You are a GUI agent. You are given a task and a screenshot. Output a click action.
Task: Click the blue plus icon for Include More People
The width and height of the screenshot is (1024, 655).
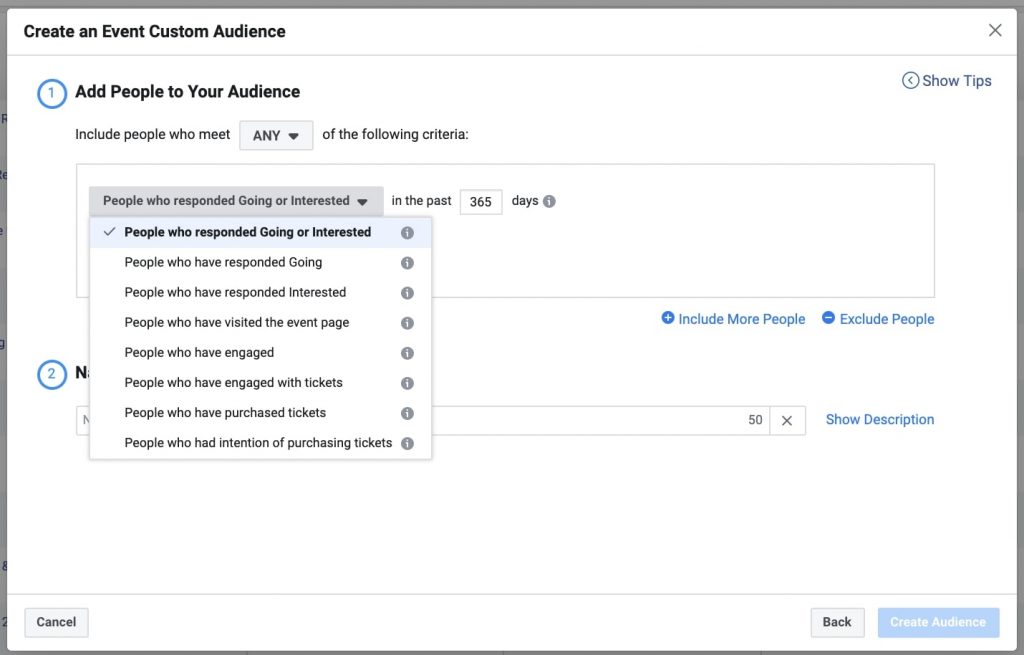point(667,318)
